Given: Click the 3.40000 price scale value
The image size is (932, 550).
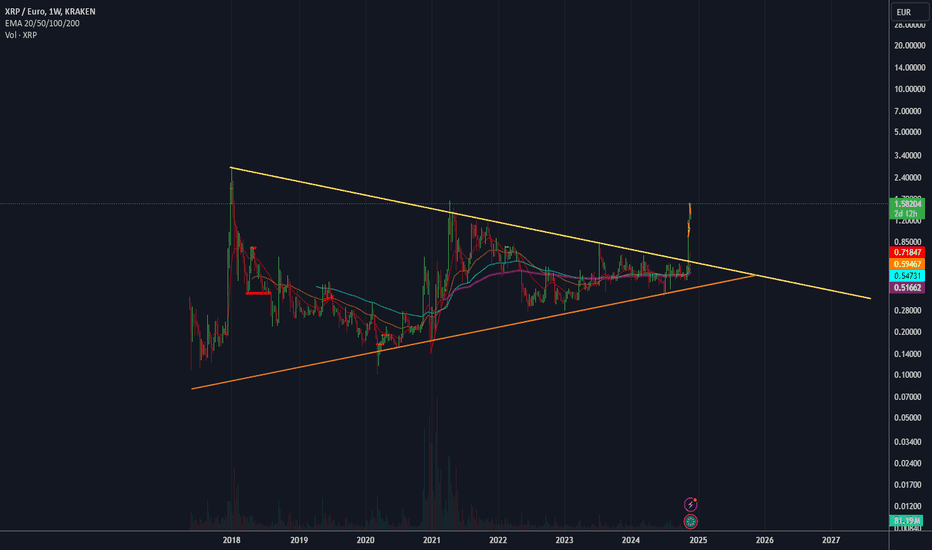Looking at the screenshot, I should click(x=909, y=156).
